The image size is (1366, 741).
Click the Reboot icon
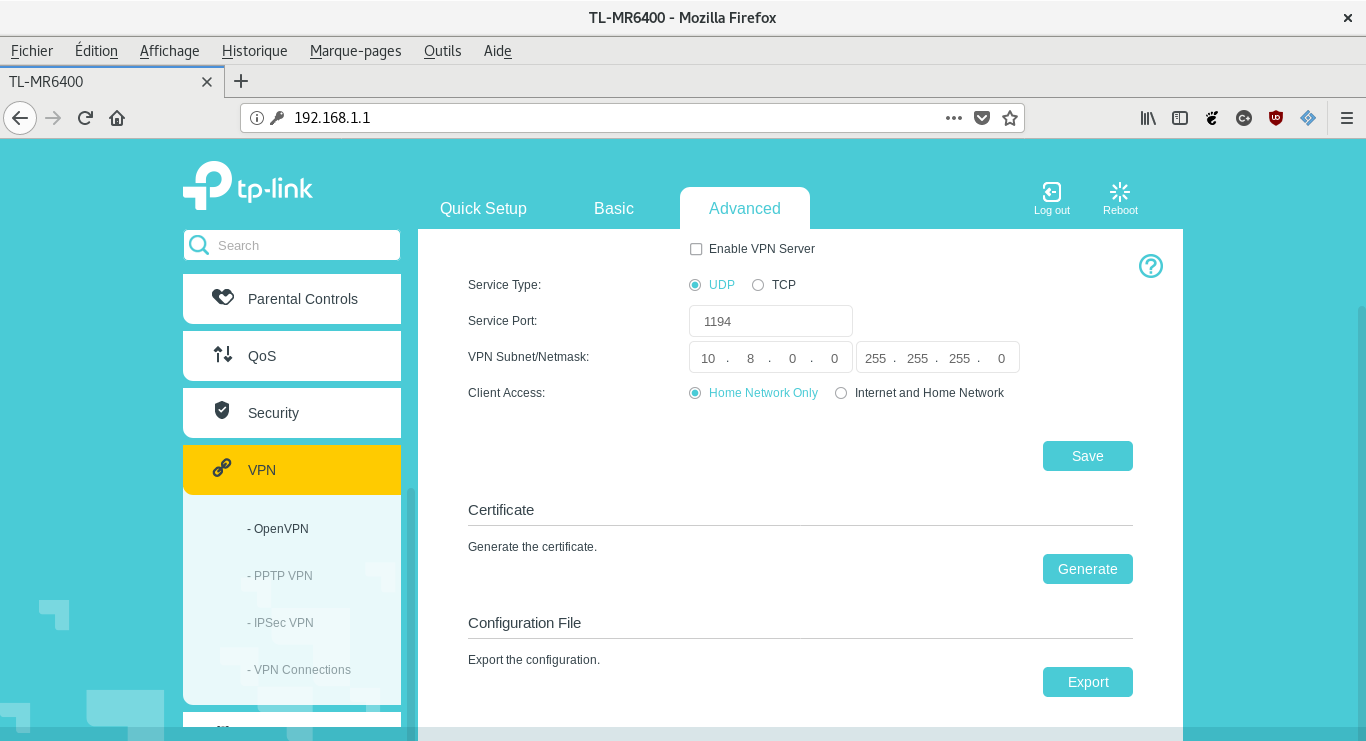1120,192
